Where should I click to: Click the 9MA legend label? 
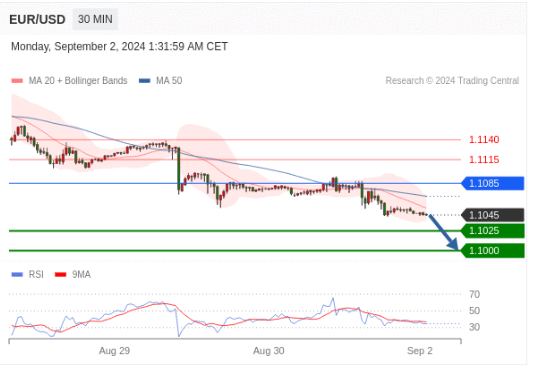pyautogui.click(x=81, y=274)
